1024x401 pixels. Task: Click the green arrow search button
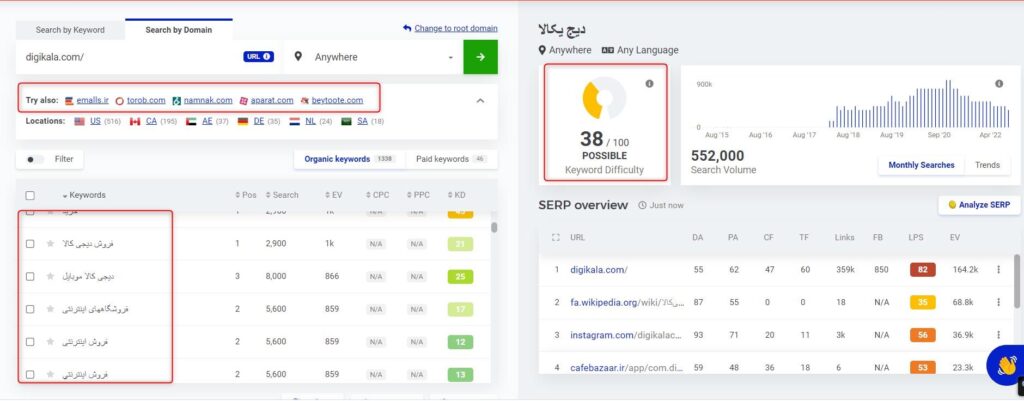(480, 57)
